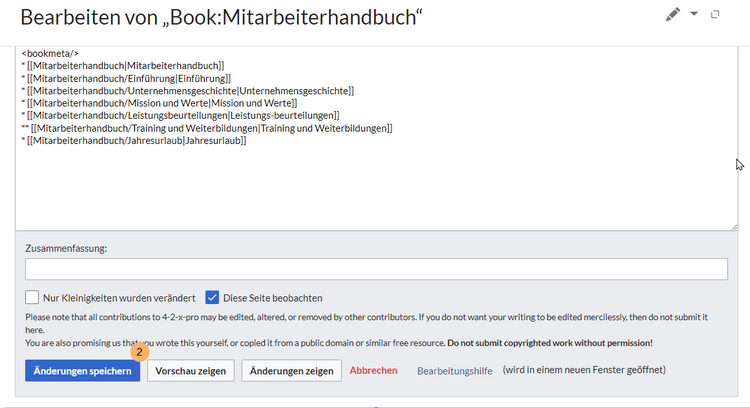Open the 'Bearbeitungshilfe' help link

[454, 371]
